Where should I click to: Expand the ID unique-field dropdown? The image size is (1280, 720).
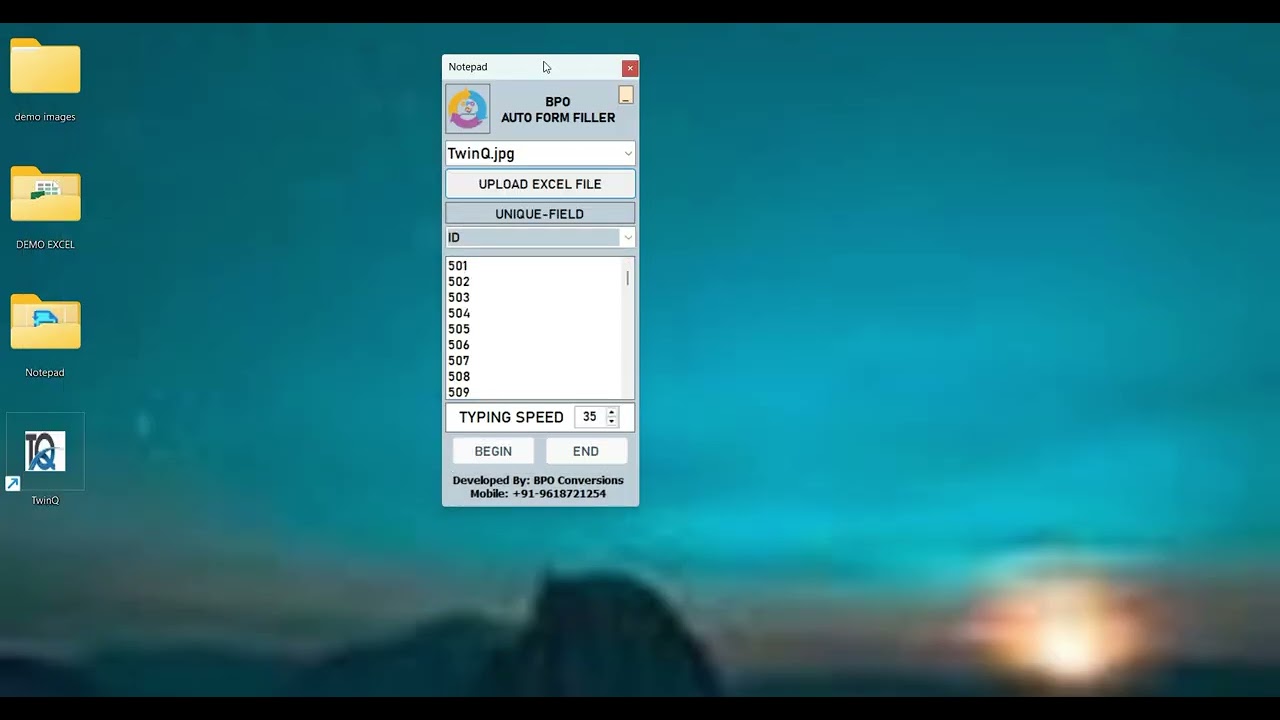click(627, 238)
